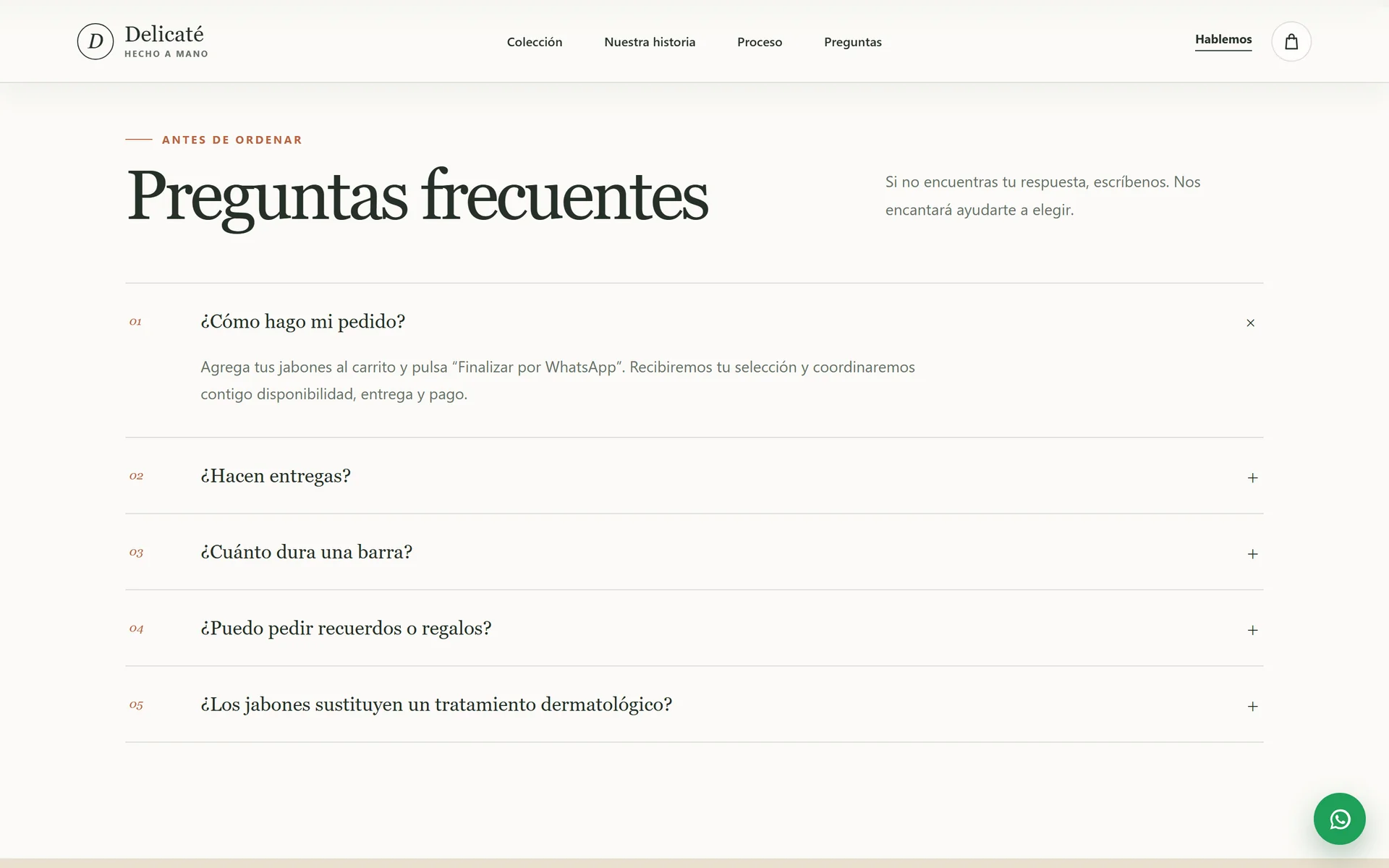Expand the dermatológico question plus icon
This screenshot has height=868, width=1389.
[1252, 706]
